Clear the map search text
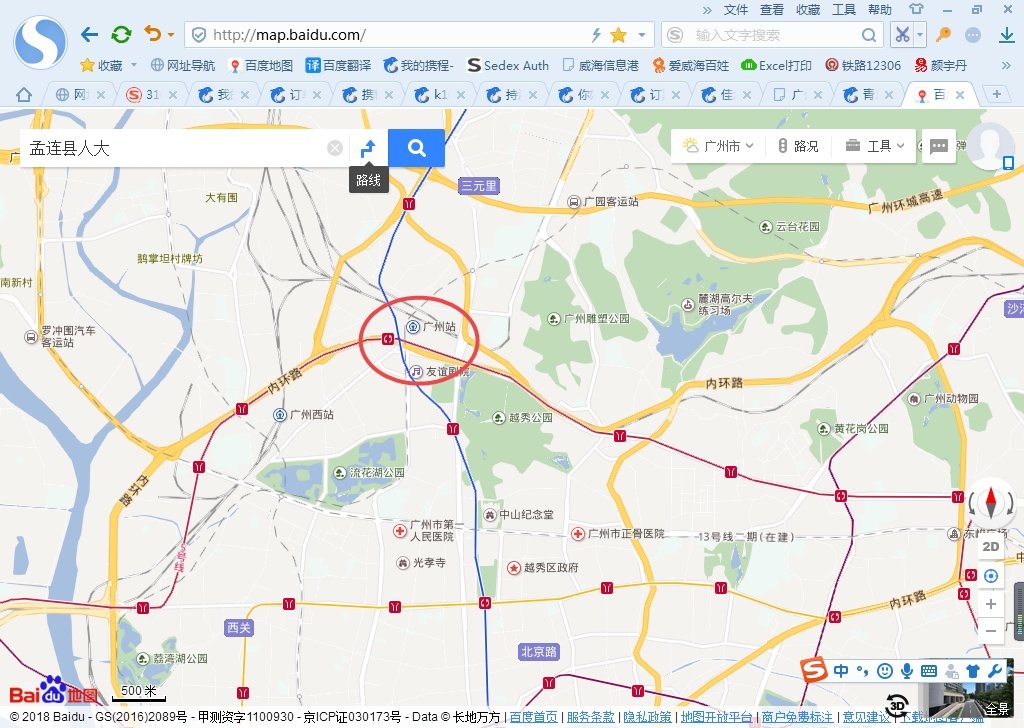 pyautogui.click(x=334, y=148)
